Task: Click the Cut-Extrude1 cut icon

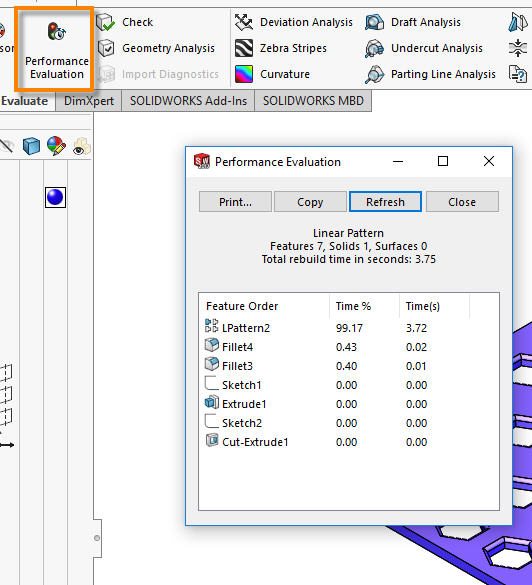Action: coord(212,440)
